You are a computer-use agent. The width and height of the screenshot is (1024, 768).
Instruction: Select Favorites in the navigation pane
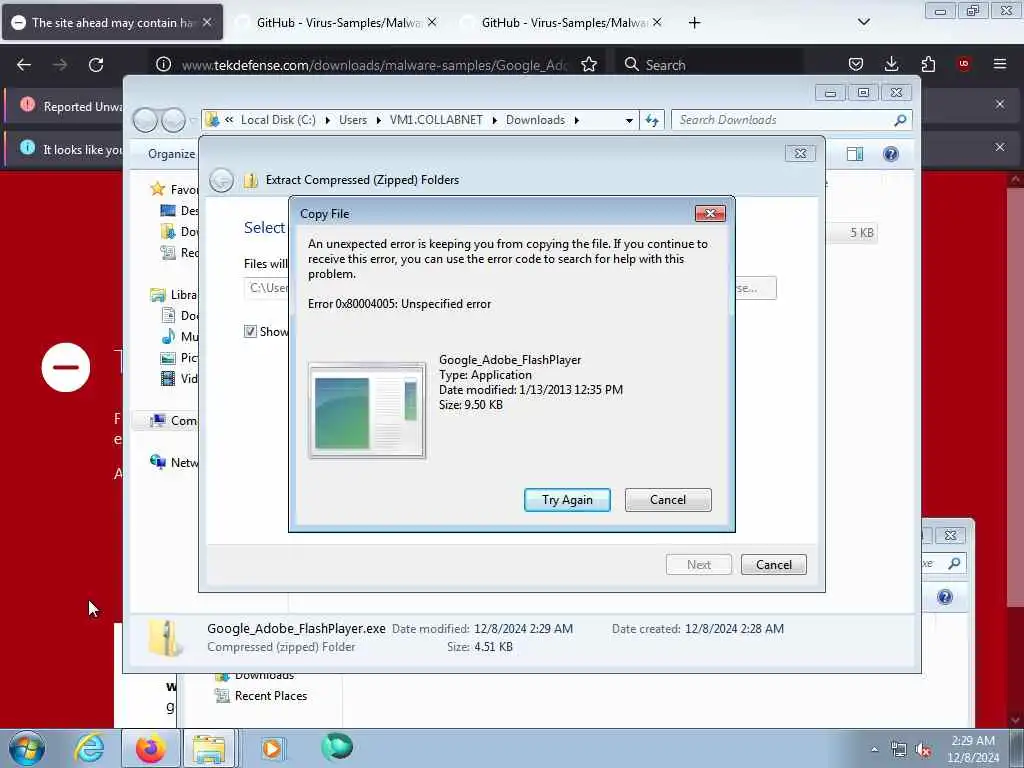tap(174, 189)
